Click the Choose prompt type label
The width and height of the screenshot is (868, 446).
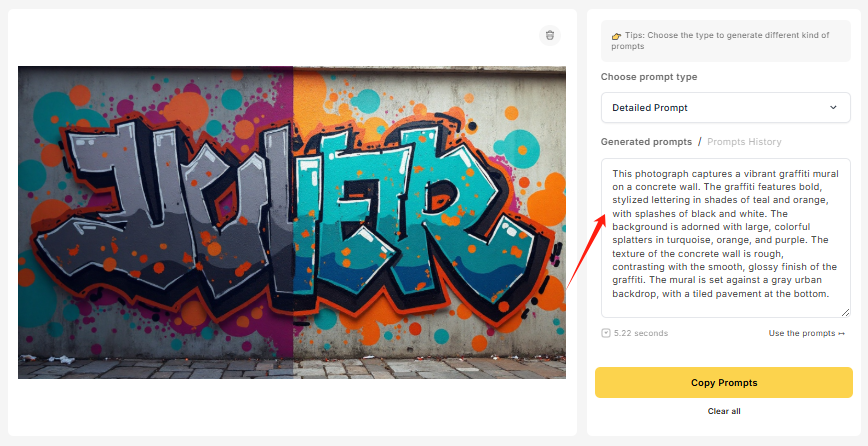(649, 77)
